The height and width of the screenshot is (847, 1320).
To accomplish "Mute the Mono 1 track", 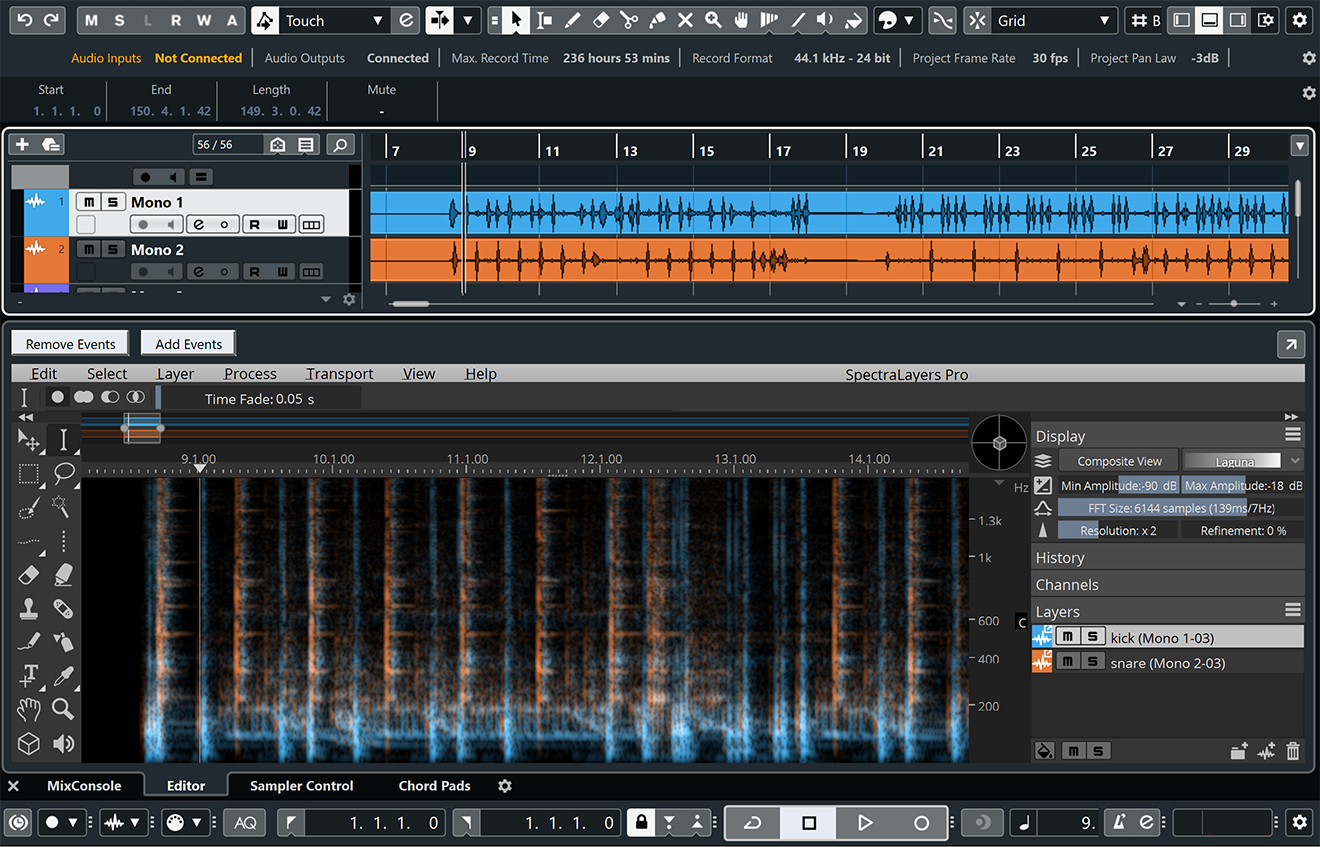I will 89,203.
